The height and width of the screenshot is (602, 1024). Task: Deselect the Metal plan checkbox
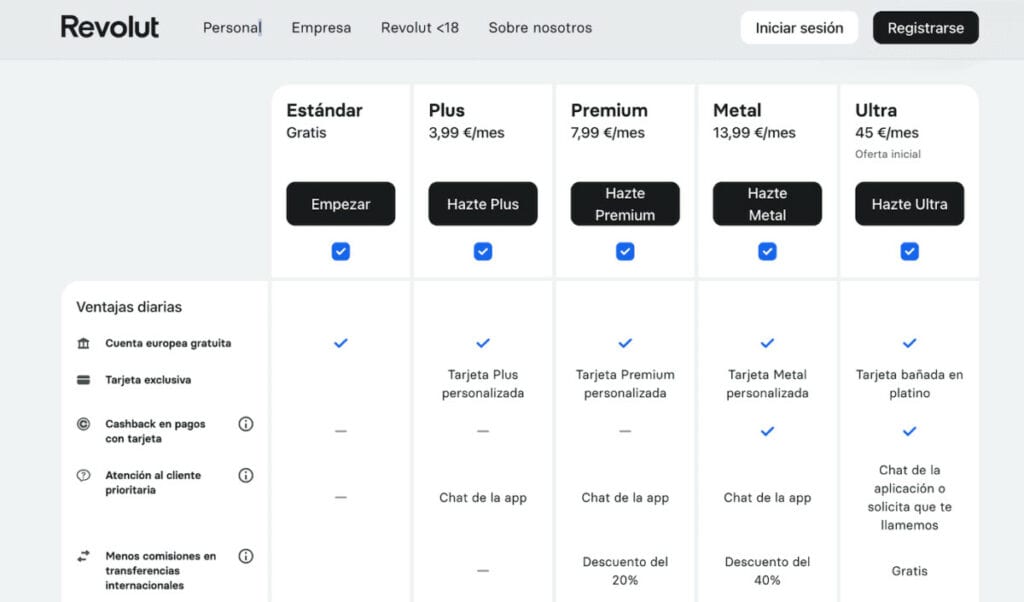[767, 252]
